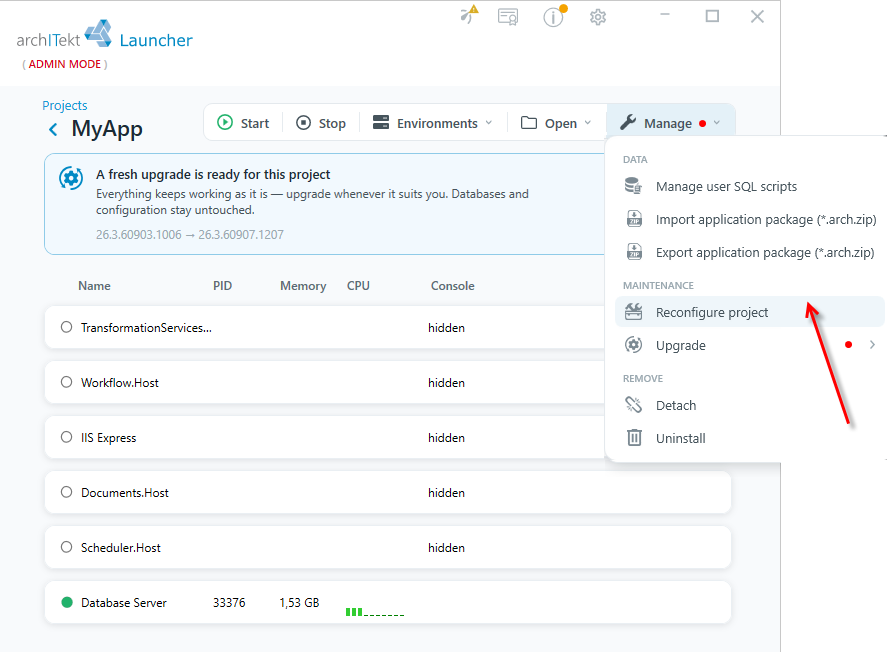
Task: Select the TransformationServices status circle
Action: [x=67, y=327]
